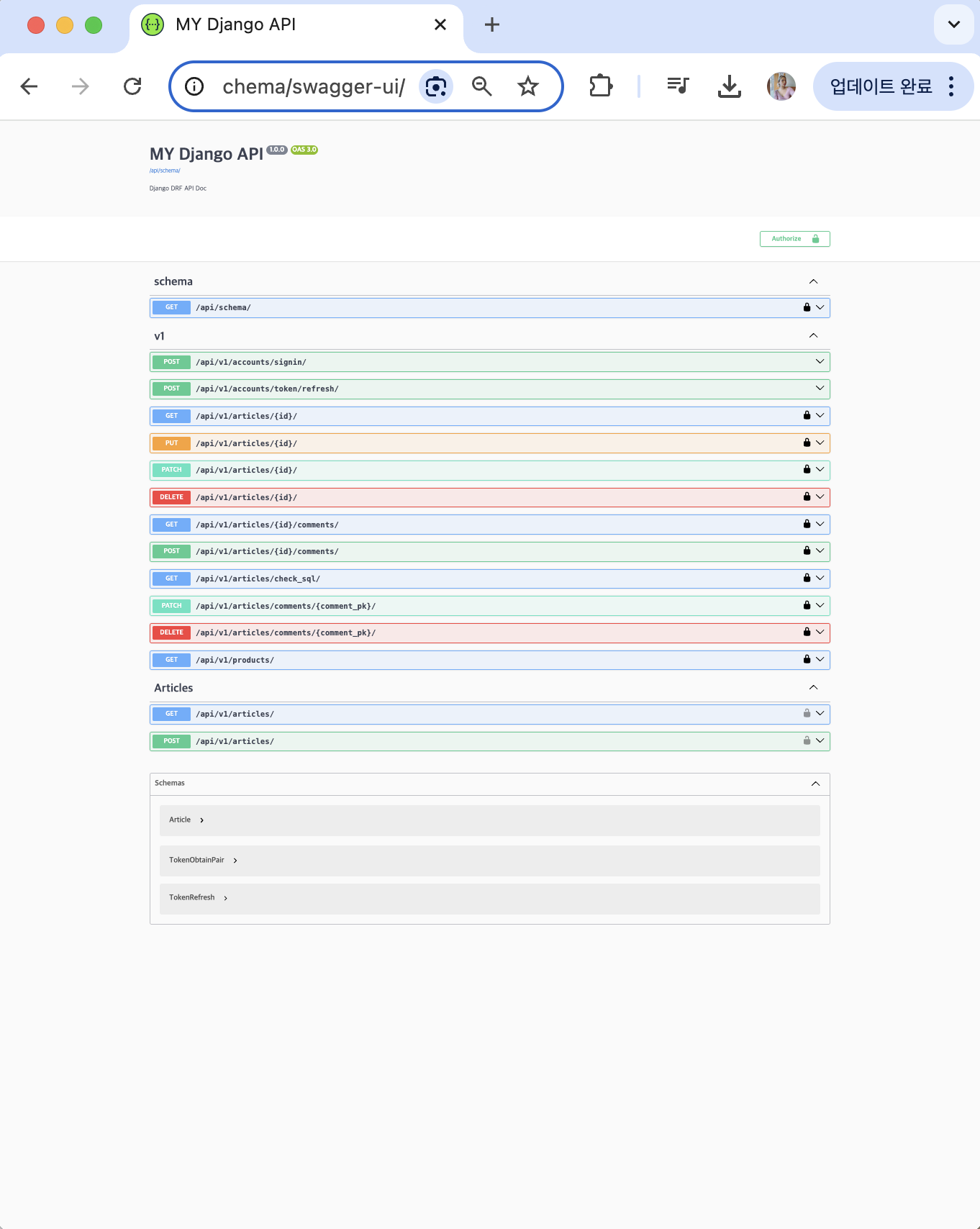Image resolution: width=980 pixels, height=1229 pixels.
Task: Expand the POST /api/v1/accounts/signin/ chevron
Action: click(820, 362)
